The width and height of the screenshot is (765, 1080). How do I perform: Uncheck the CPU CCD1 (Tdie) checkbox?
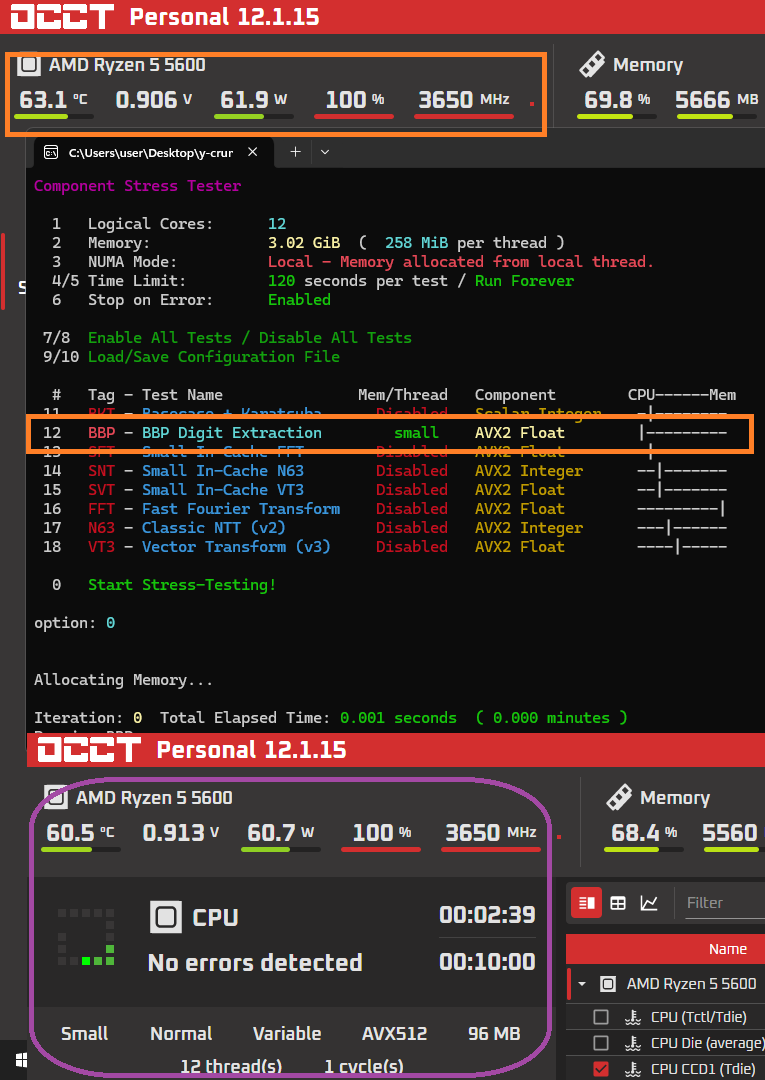click(x=601, y=1069)
